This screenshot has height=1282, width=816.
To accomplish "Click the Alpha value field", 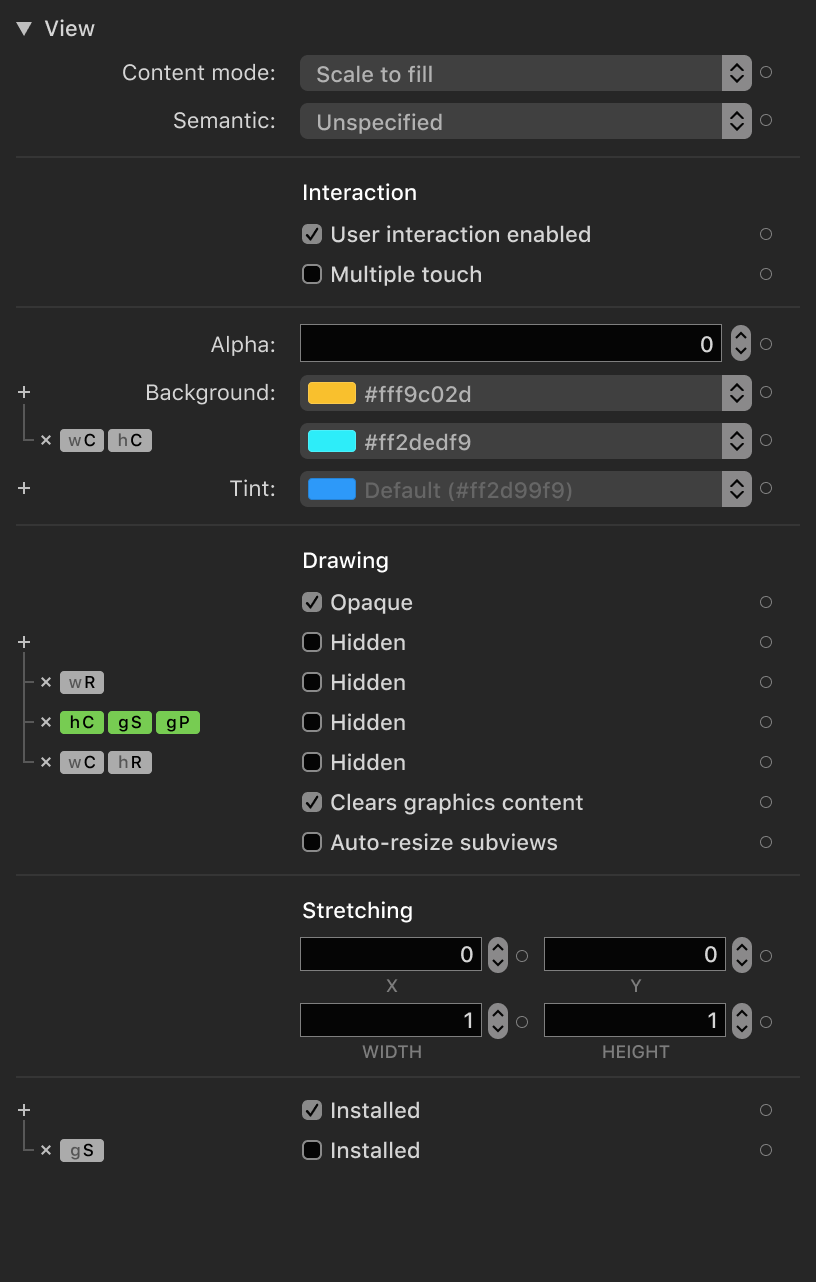I will (x=510, y=344).
